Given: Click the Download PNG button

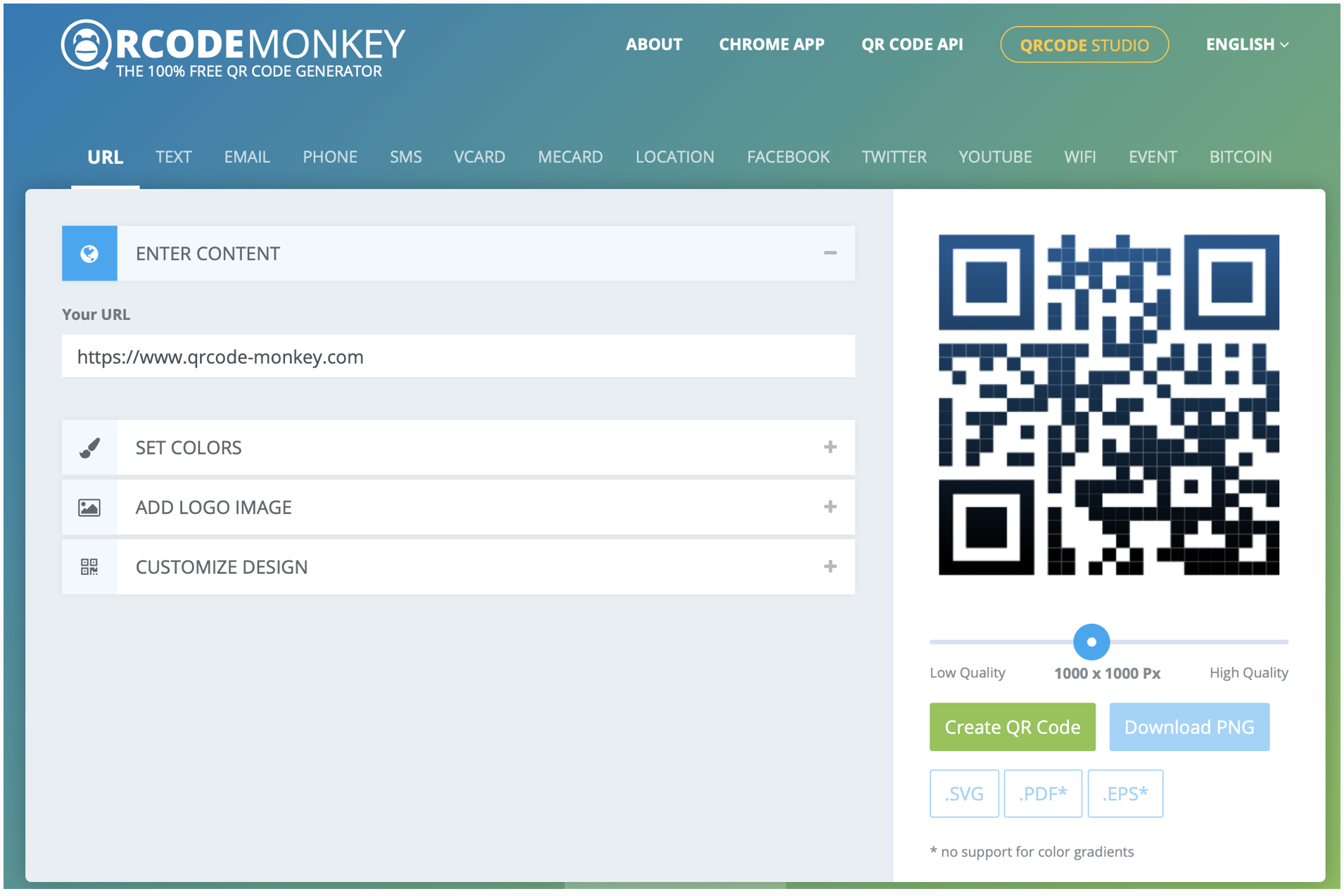Looking at the screenshot, I should (1189, 727).
